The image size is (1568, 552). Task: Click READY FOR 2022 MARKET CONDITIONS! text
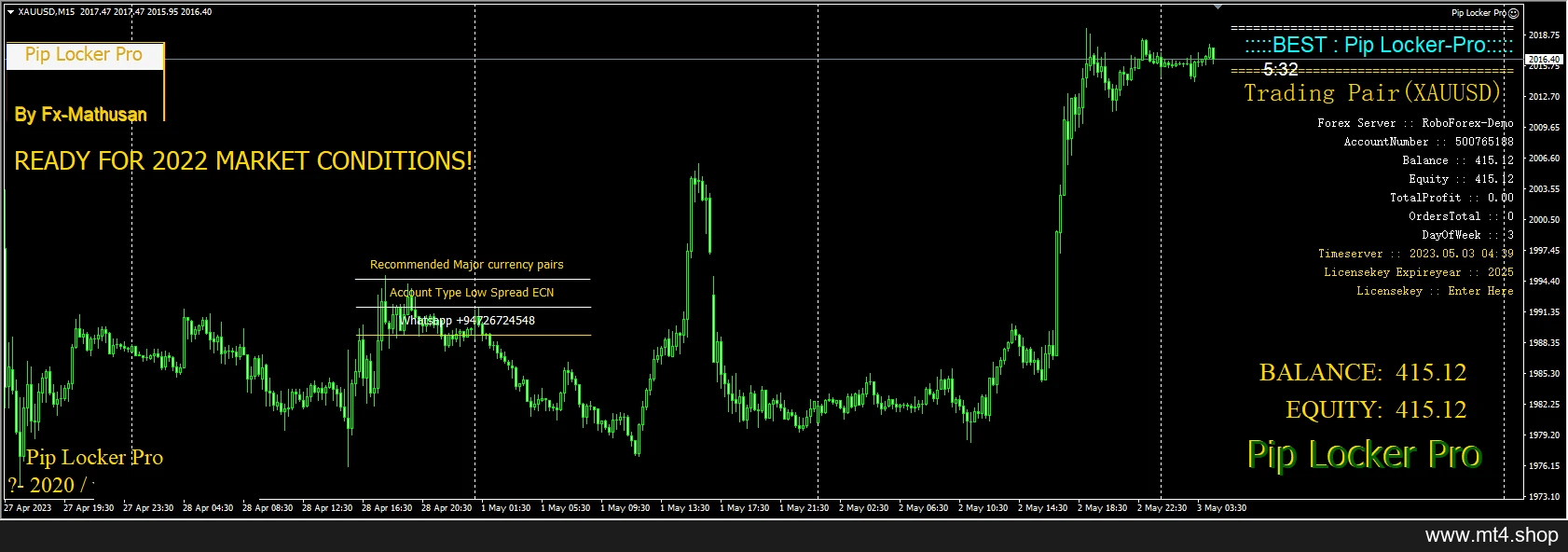[243, 161]
